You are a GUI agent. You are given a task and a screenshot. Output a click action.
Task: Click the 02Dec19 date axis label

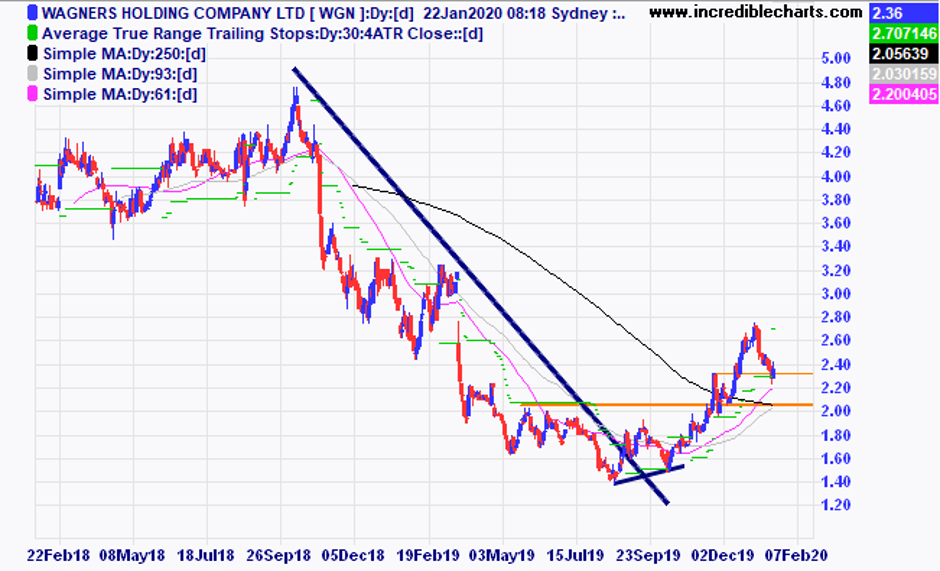(722, 555)
